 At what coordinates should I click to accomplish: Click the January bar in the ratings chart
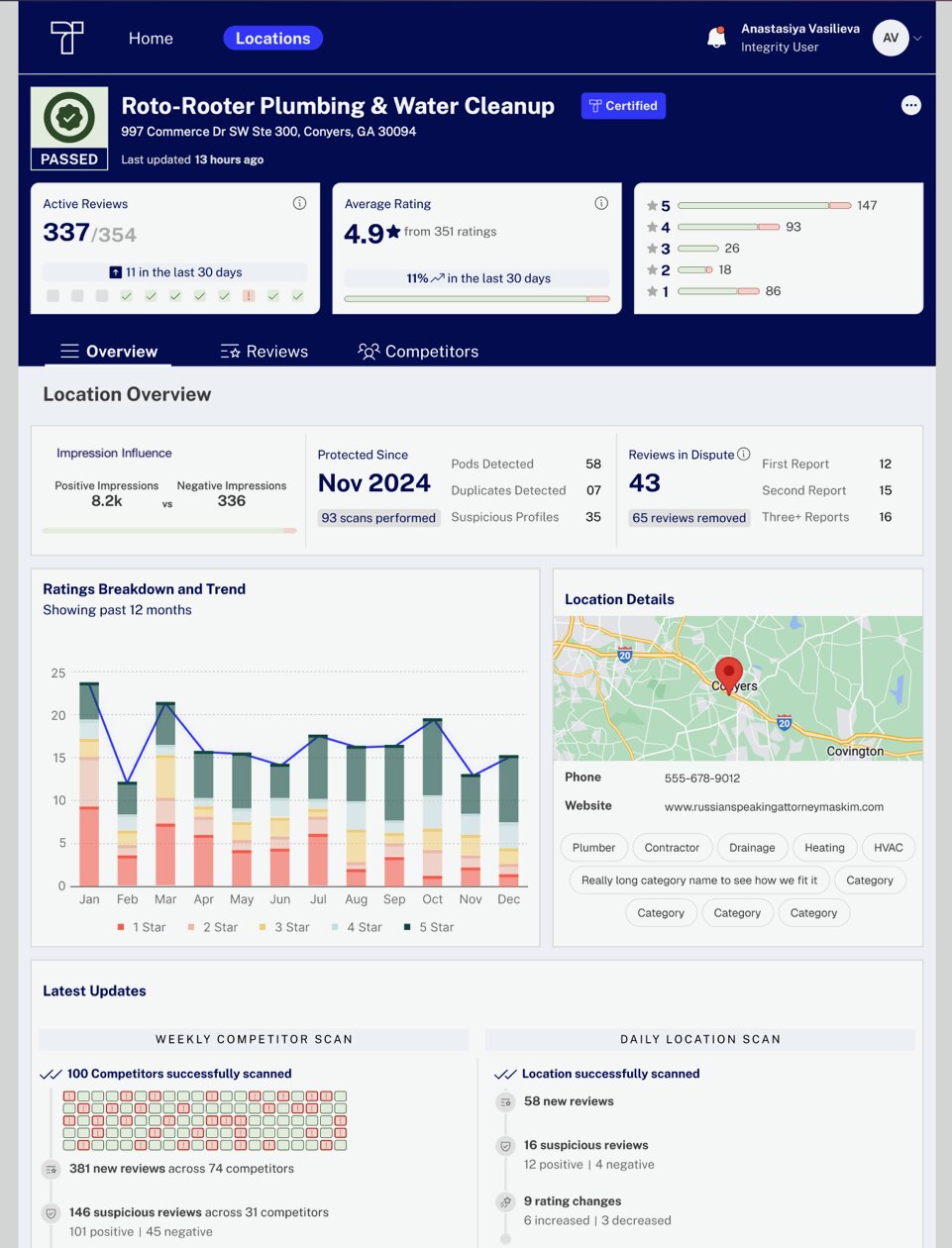(x=89, y=783)
